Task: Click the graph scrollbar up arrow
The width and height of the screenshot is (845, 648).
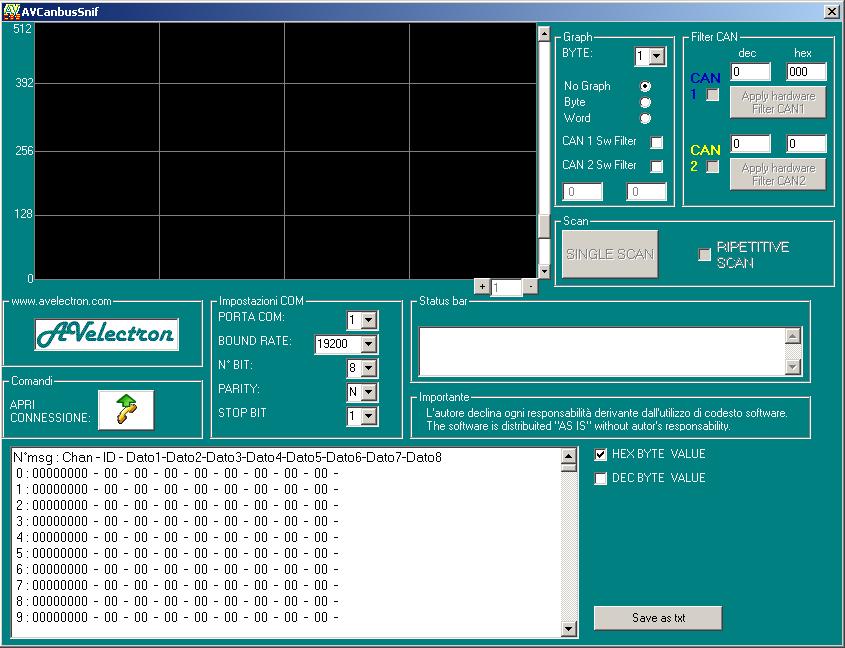Action: [x=544, y=34]
